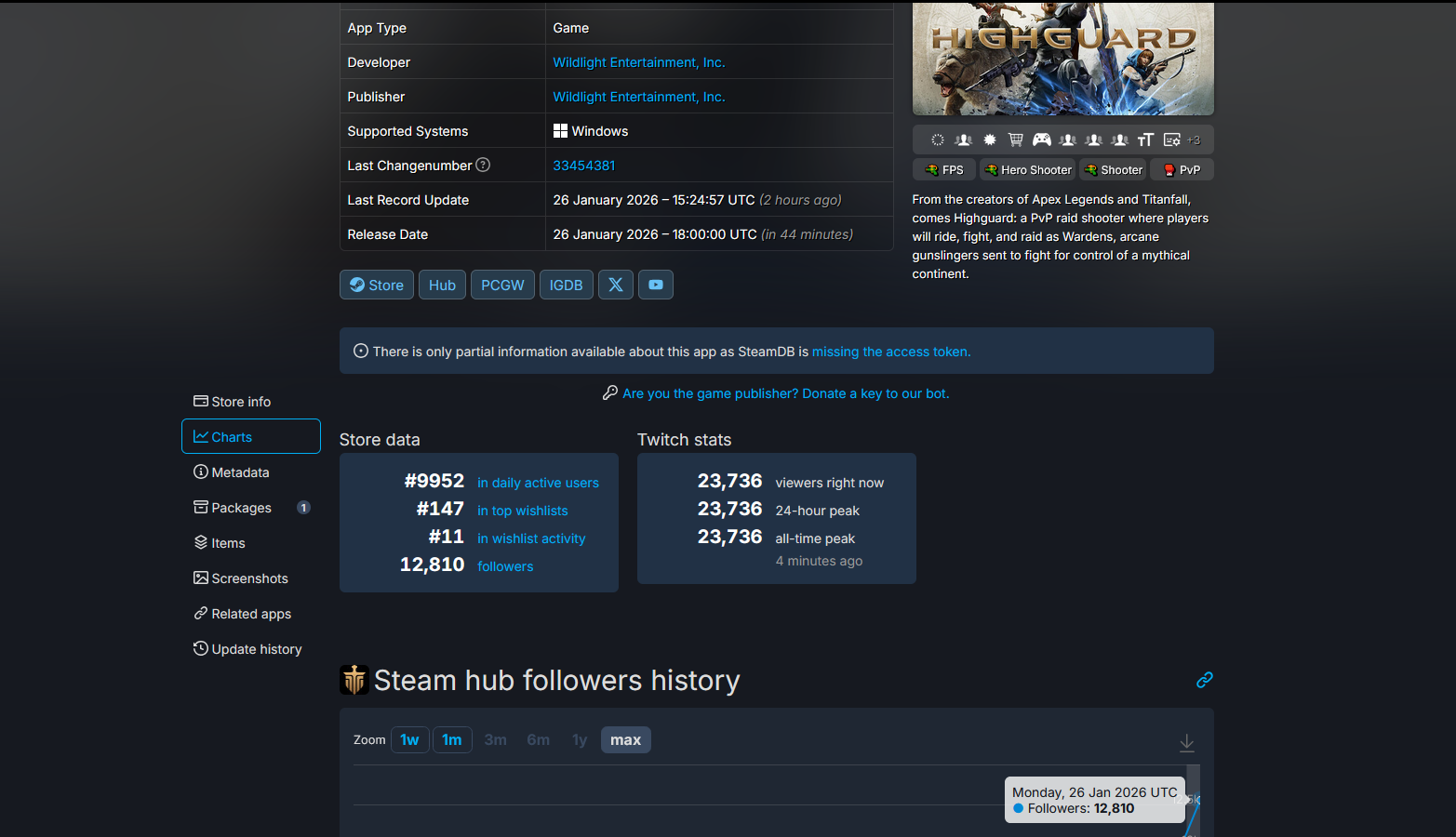Click the Packages count badge '1'

(x=303, y=507)
